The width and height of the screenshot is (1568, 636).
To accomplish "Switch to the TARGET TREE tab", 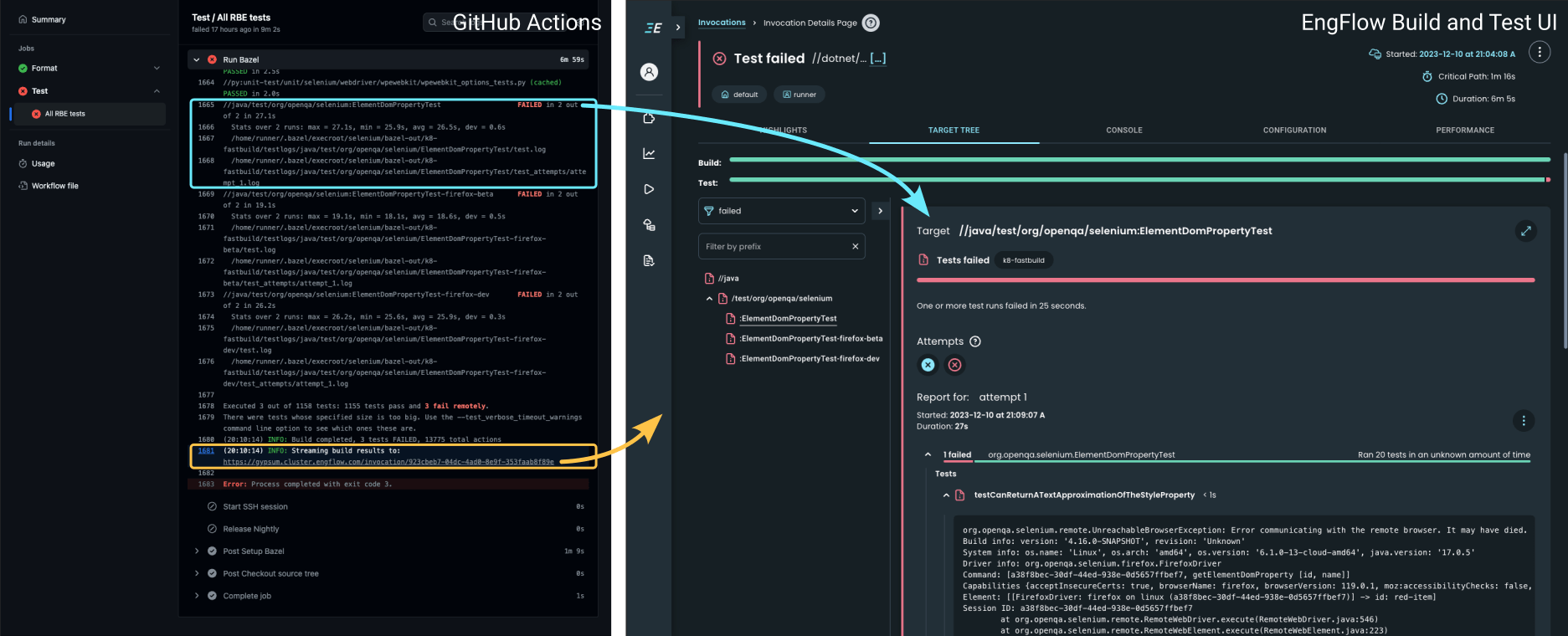I will [954, 131].
